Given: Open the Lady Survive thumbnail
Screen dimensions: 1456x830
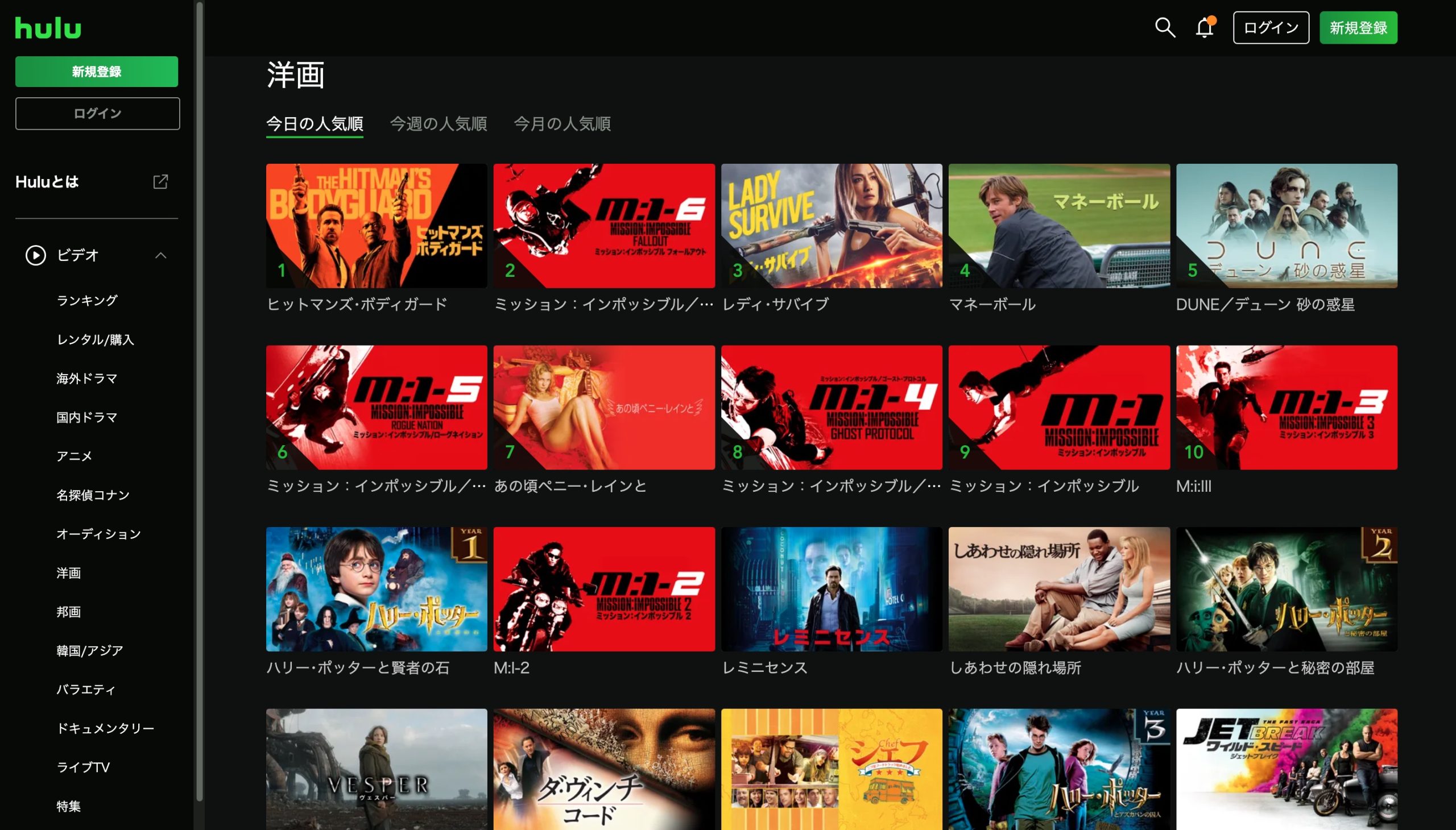Looking at the screenshot, I should (x=832, y=226).
